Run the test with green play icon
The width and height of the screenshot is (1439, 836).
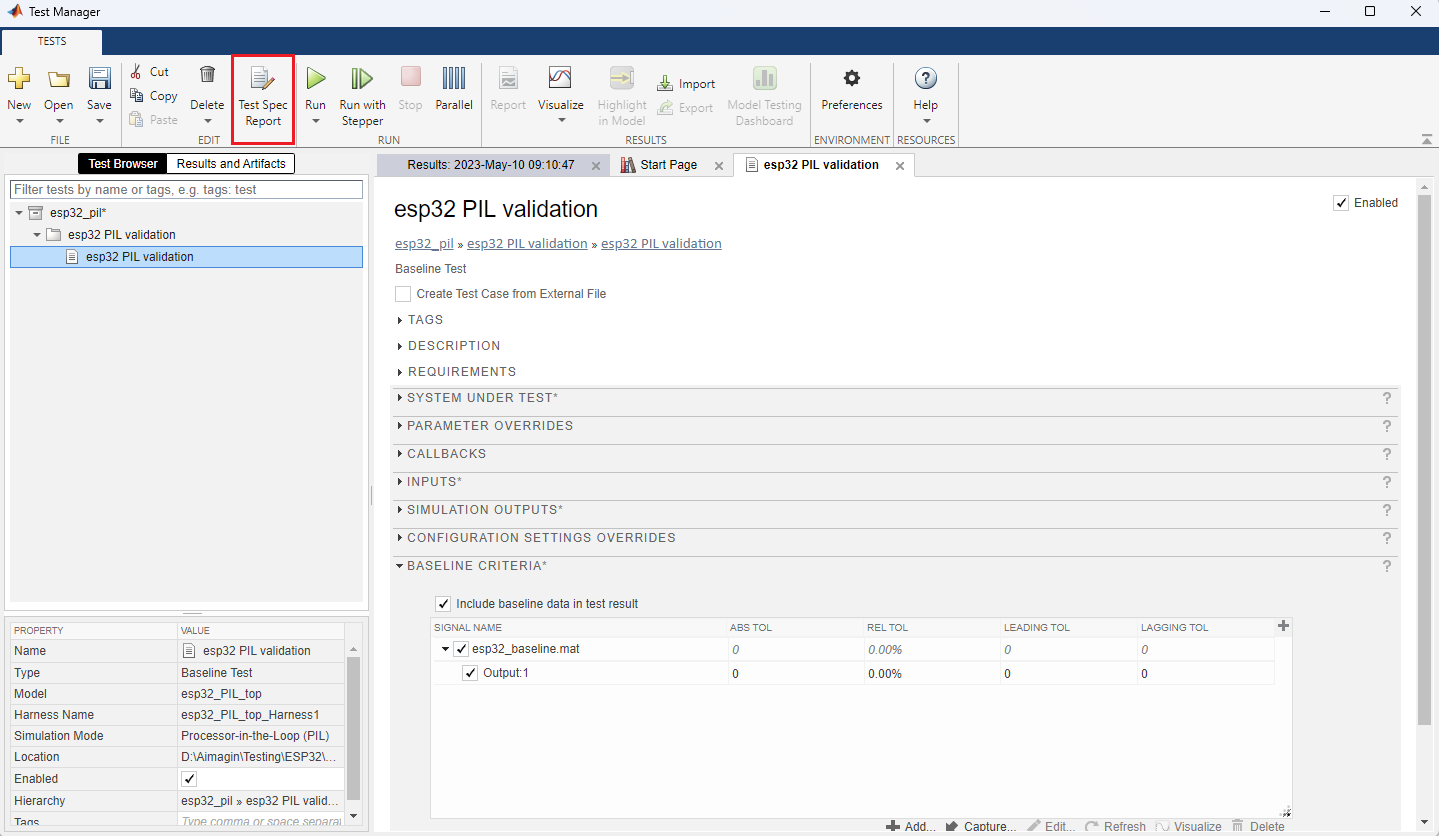pyautogui.click(x=316, y=78)
